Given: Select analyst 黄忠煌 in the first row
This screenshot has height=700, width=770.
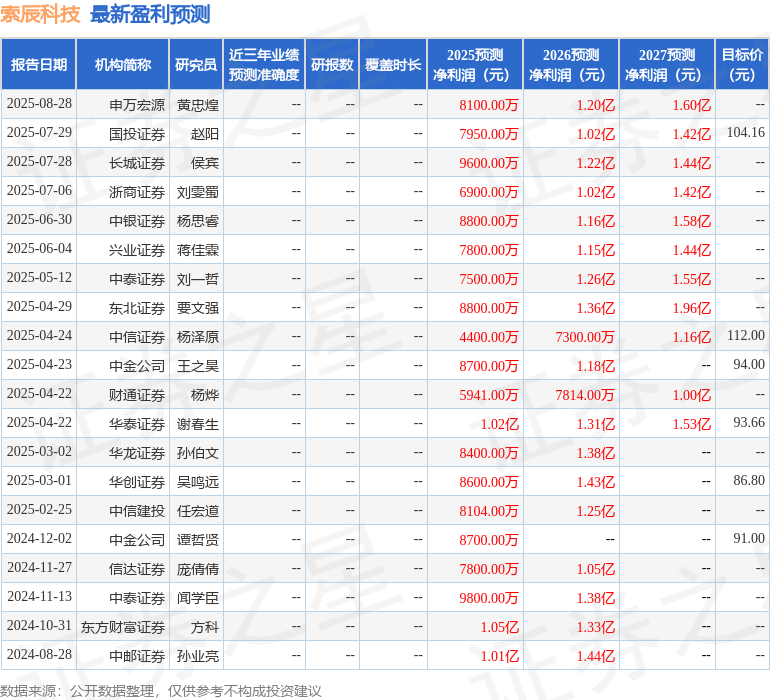Looking at the screenshot, I should pos(198,104).
